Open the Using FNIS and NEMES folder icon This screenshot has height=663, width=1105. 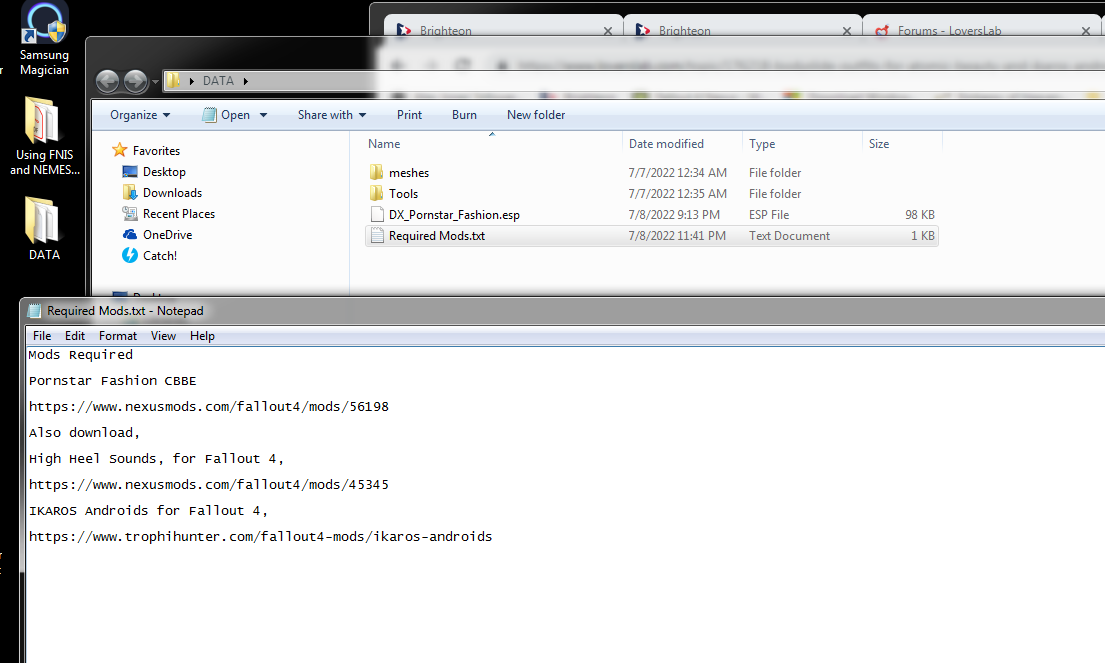click(44, 136)
